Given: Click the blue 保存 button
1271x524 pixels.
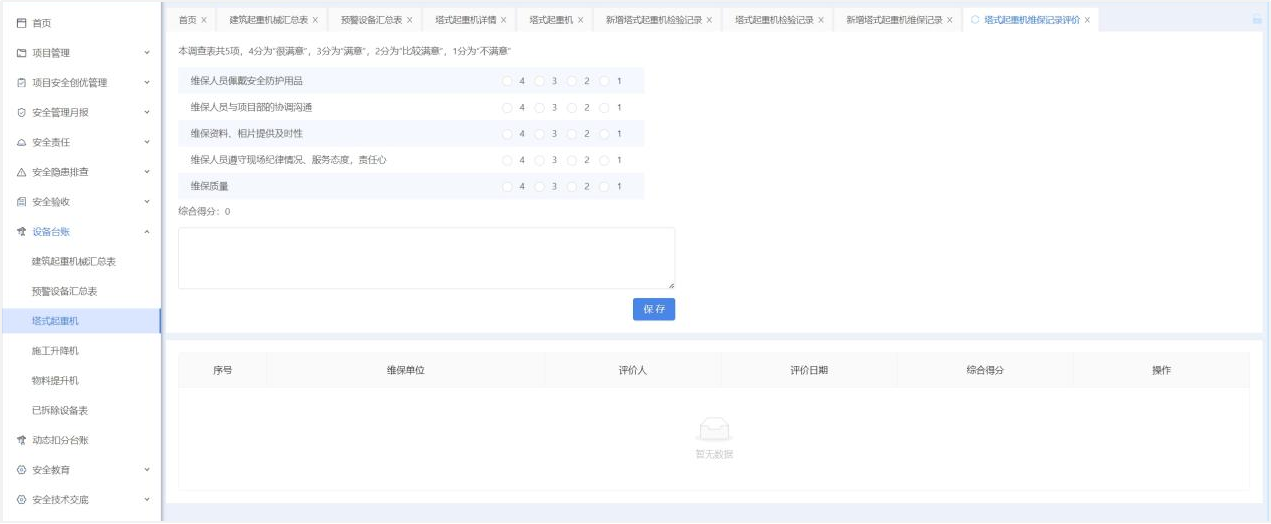Looking at the screenshot, I should 653,309.
